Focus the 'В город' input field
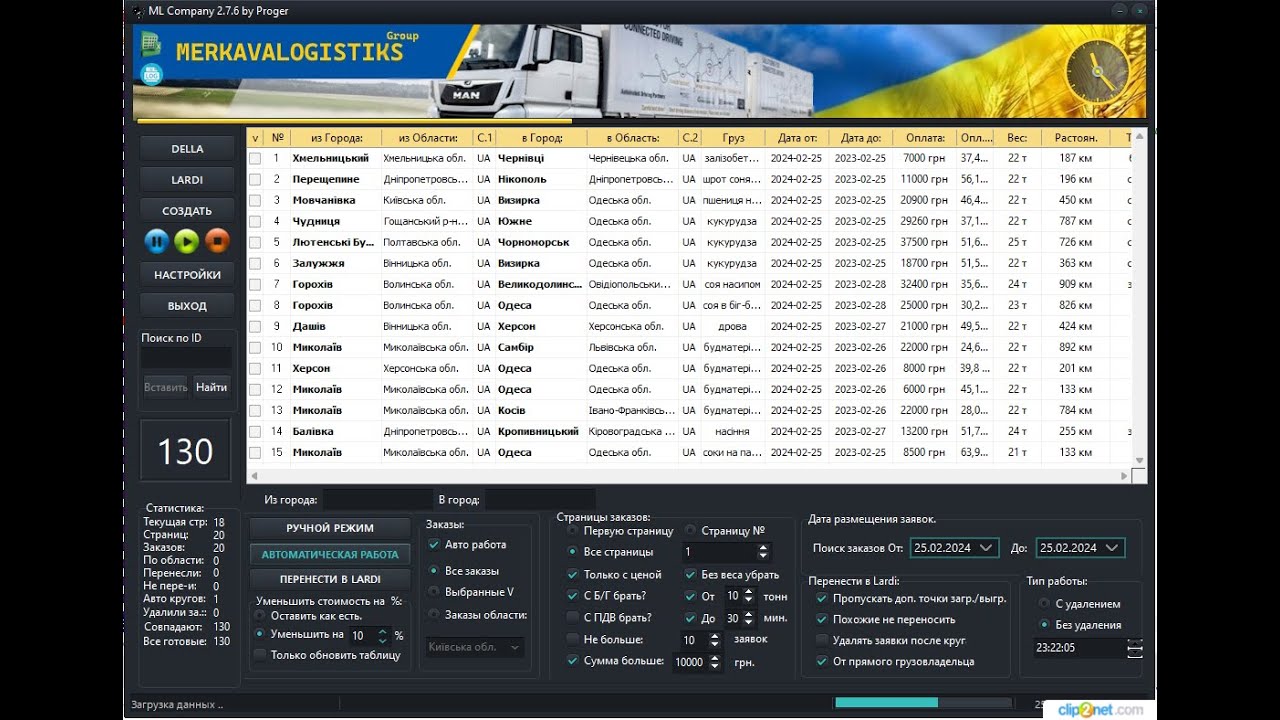The height and width of the screenshot is (720, 1280). (x=539, y=499)
